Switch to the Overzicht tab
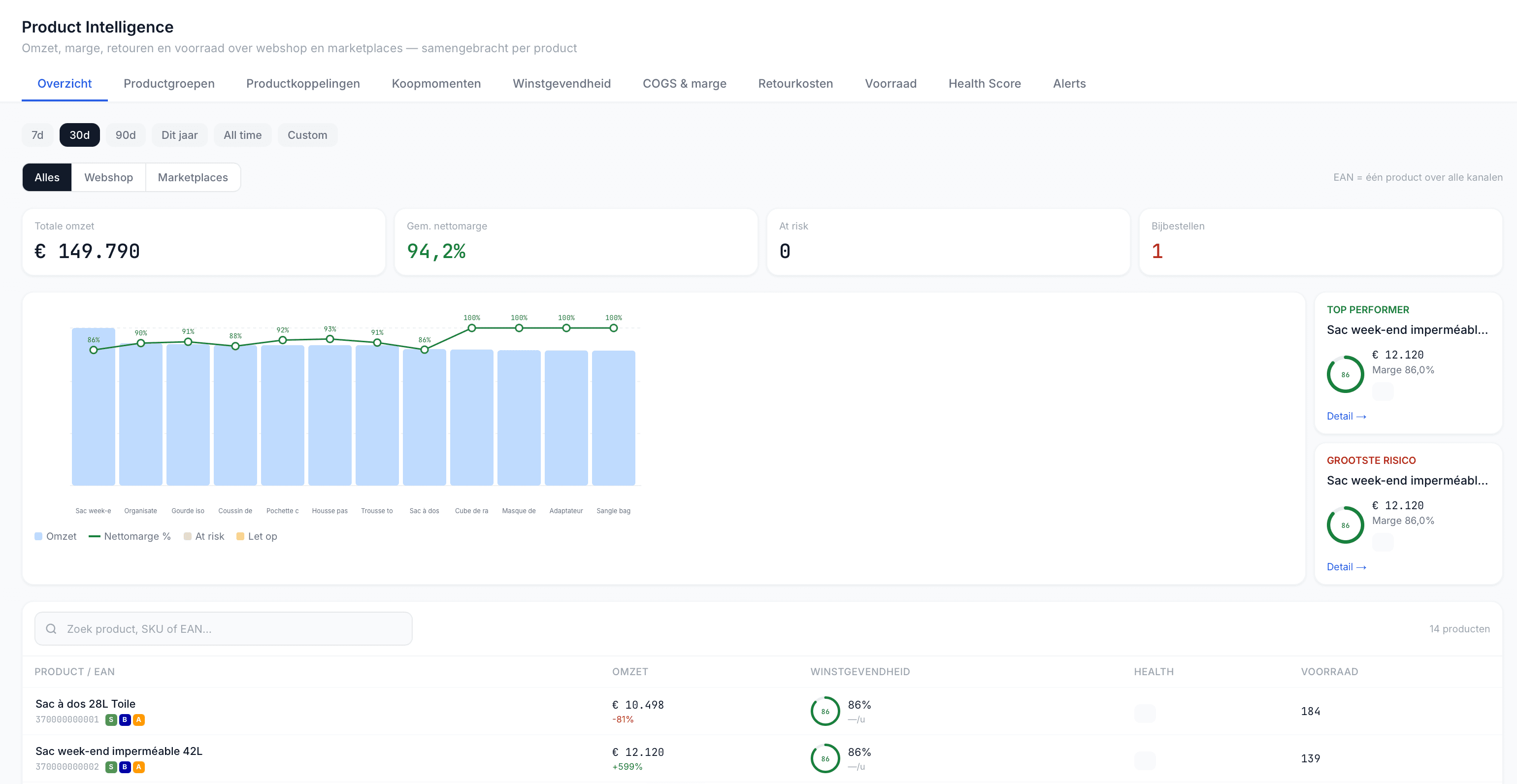The width and height of the screenshot is (1517, 784). tap(65, 84)
